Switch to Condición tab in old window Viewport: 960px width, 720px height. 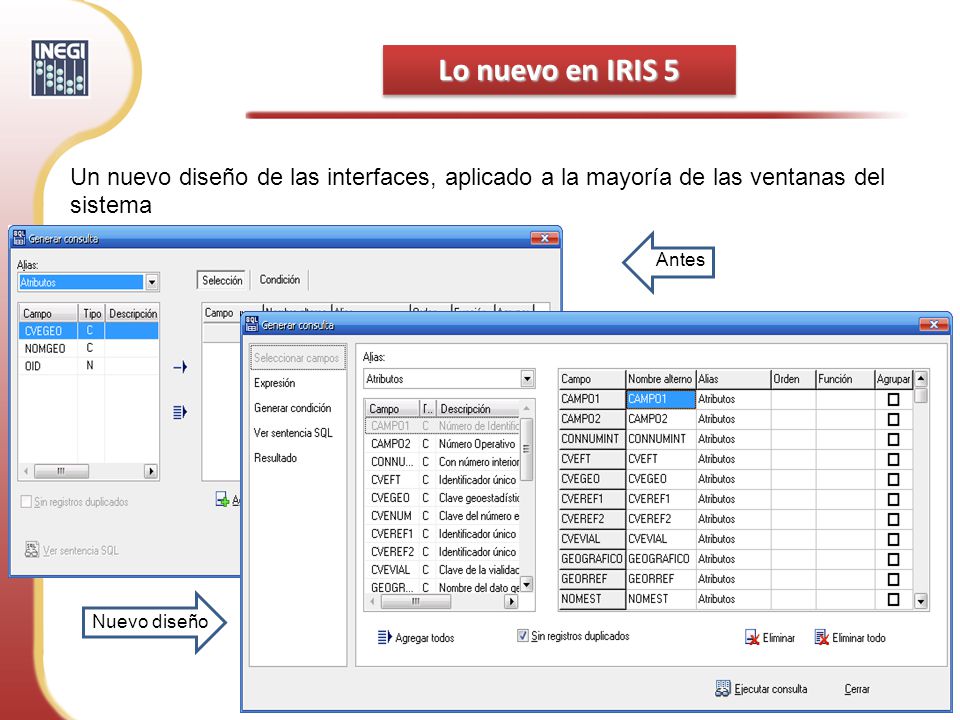click(x=280, y=280)
